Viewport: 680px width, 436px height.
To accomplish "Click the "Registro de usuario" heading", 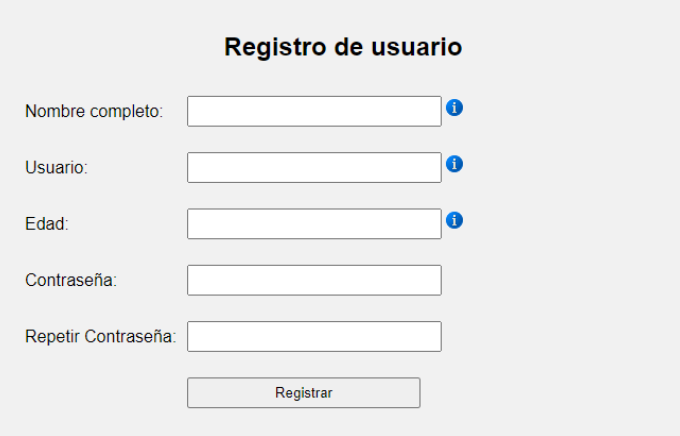I will [x=343, y=47].
